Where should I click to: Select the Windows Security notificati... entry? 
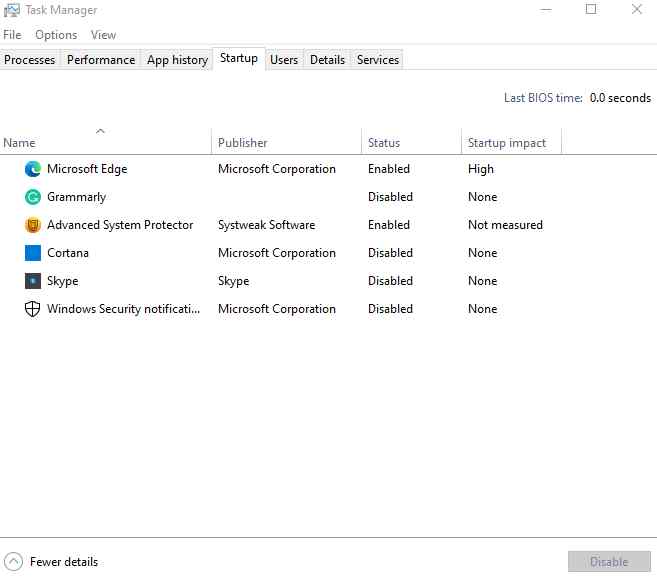[x=124, y=309]
